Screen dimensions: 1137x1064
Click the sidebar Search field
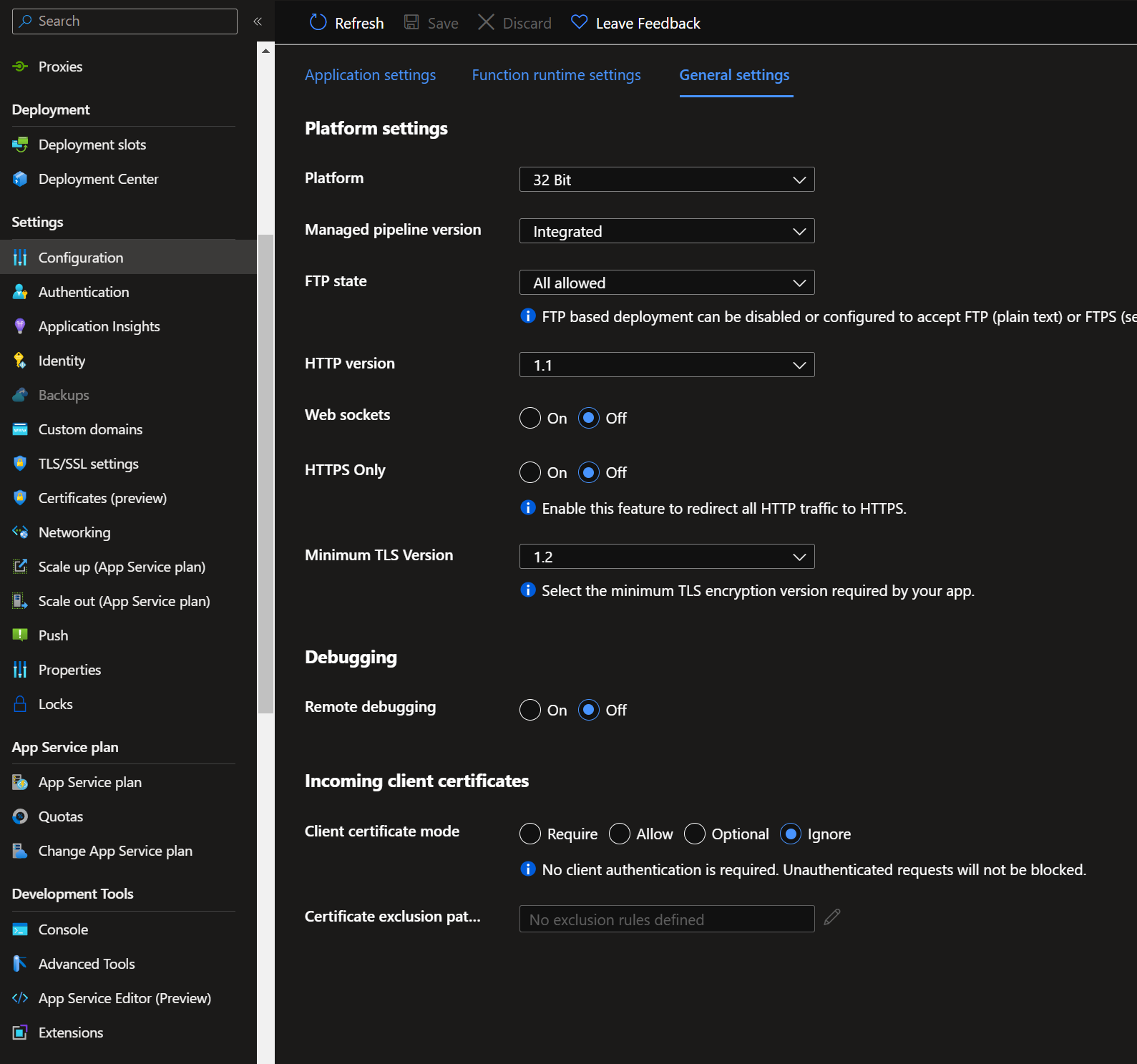click(x=125, y=21)
